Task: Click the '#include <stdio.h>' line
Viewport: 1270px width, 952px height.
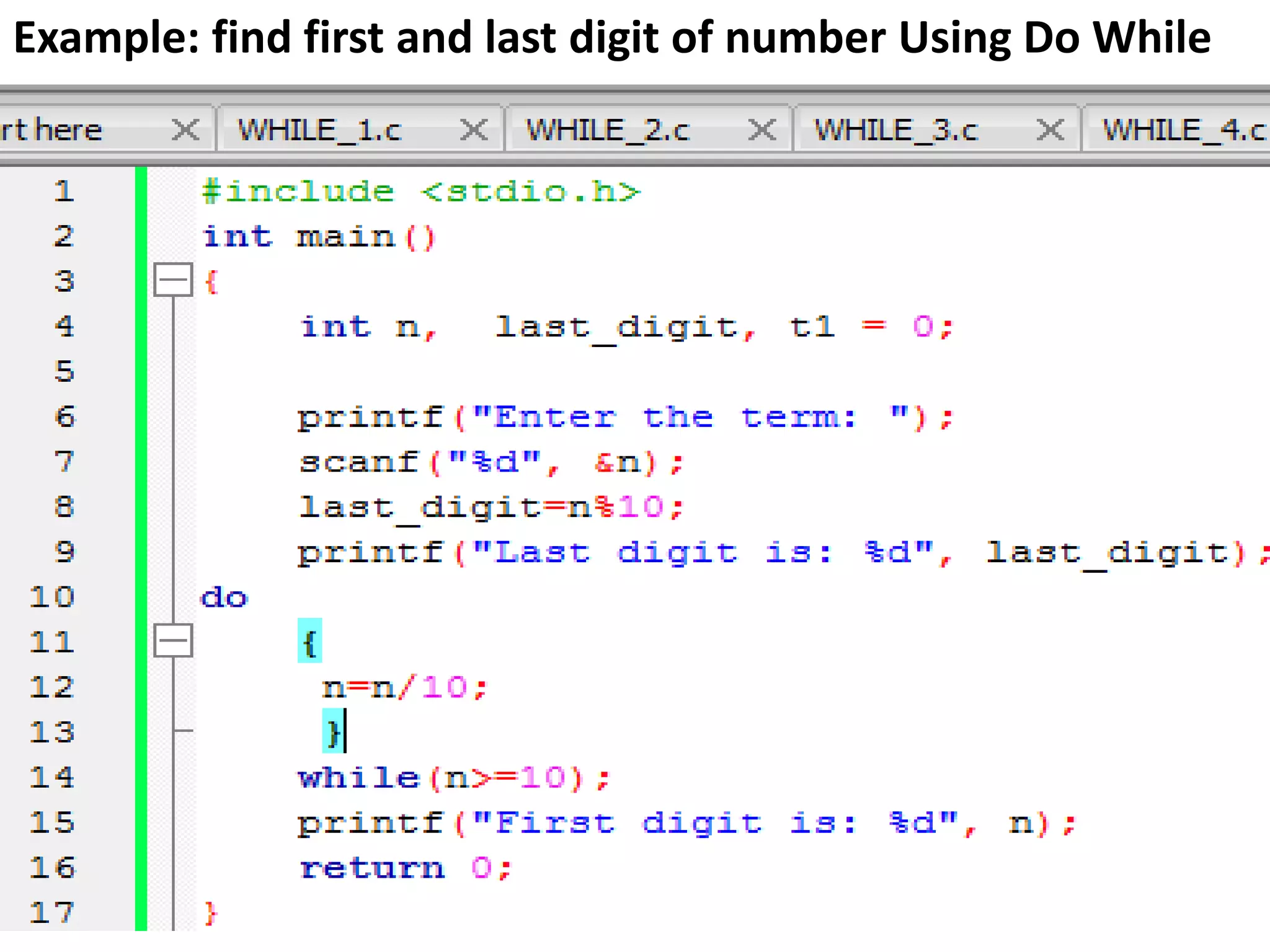Action: 422,192
